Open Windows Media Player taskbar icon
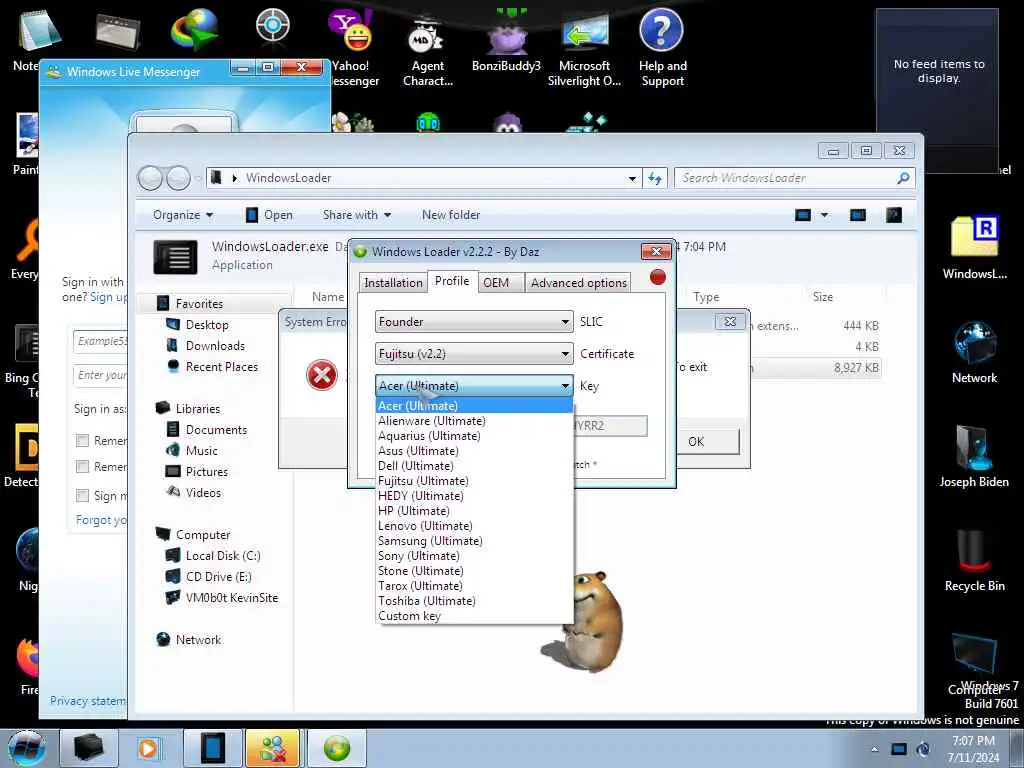The height and width of the screenshot is (768, 1024). (148, 748)
